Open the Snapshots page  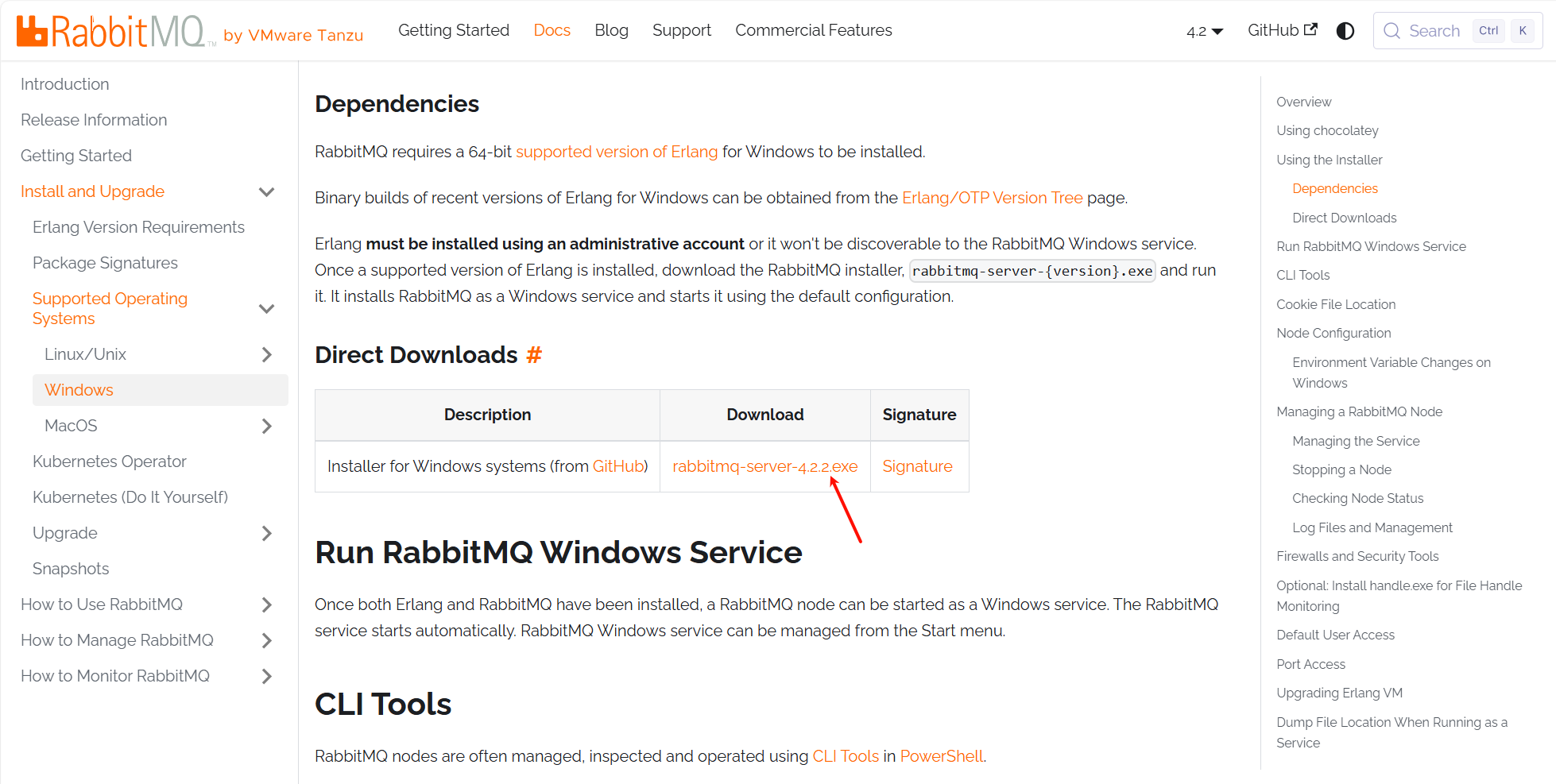click(x=71, y=569)
